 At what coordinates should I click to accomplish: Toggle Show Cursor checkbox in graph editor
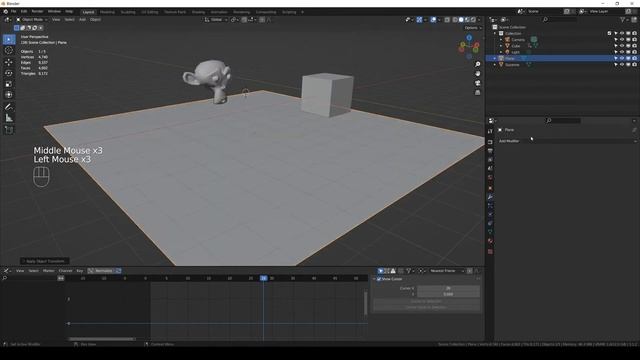point(379,279)
